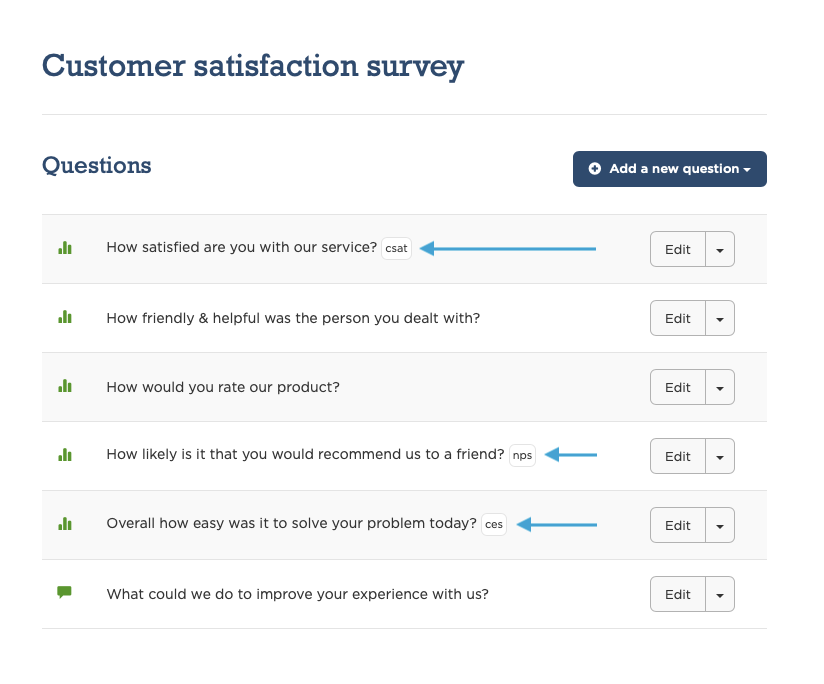Click the ces tag beside the ease question

493,524
